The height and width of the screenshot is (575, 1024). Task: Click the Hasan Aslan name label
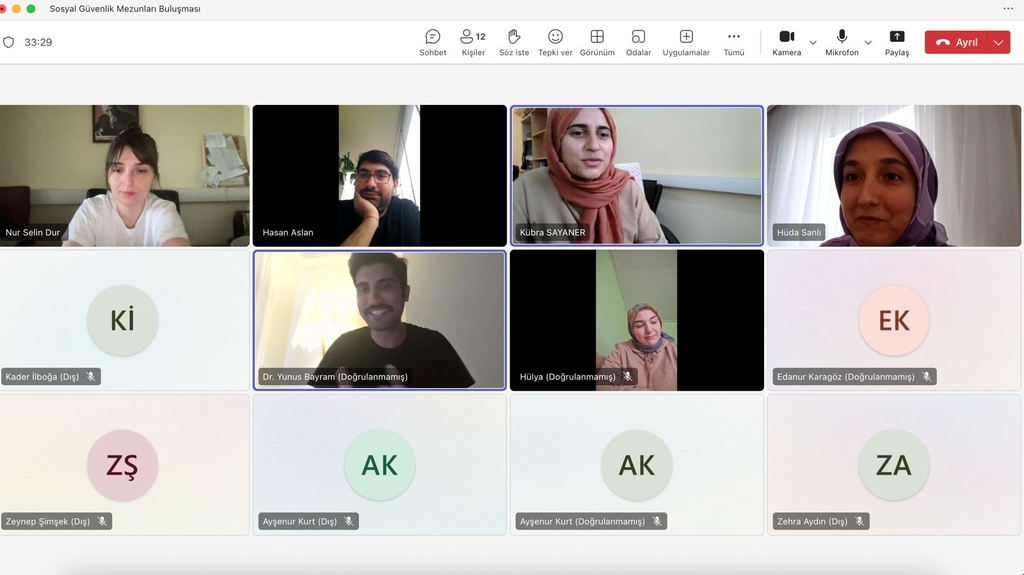pos(288,232)
